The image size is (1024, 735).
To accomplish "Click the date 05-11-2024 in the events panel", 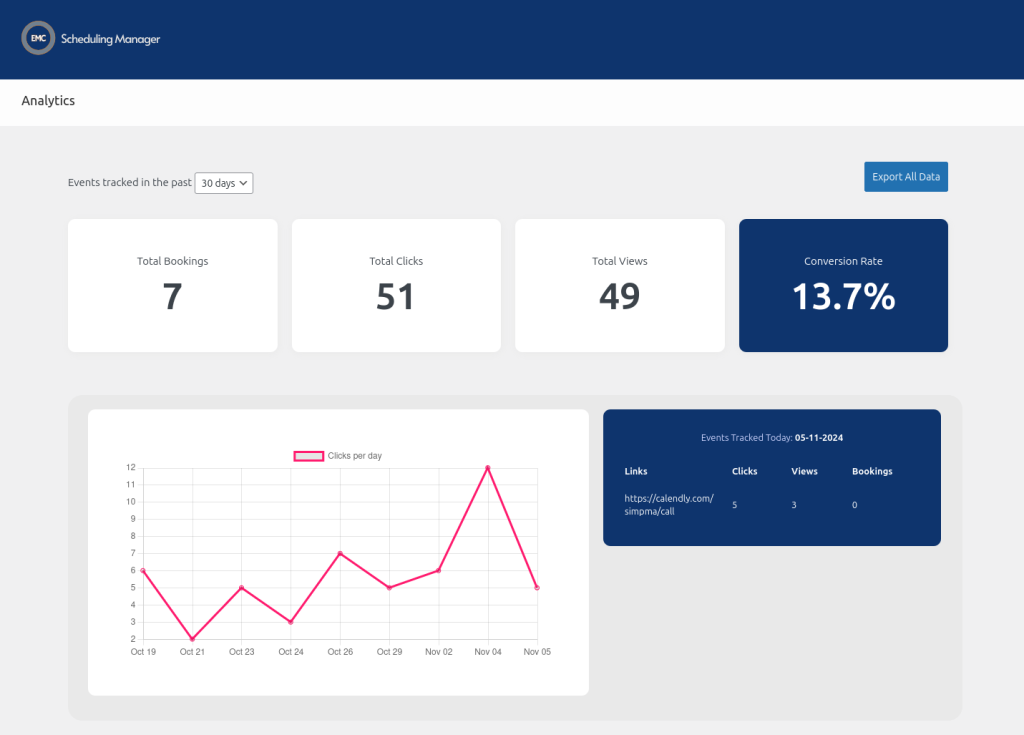I will 817,437.
